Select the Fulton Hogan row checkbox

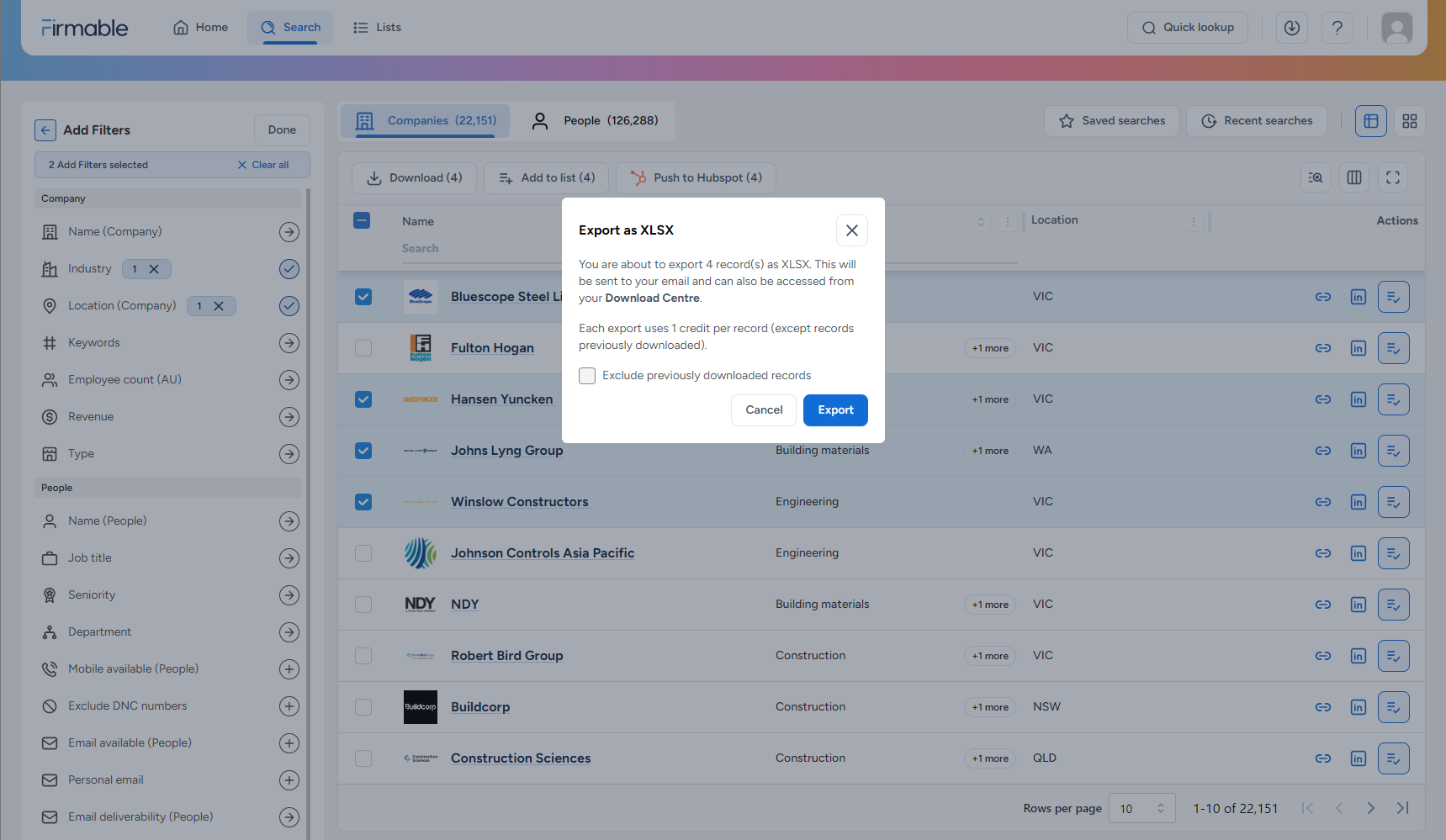click(363, 348)
